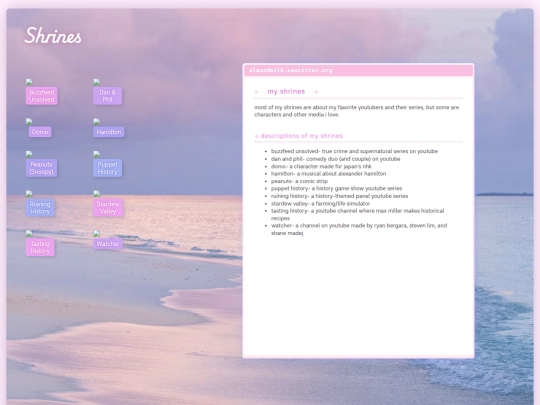
Task: Visit the Domo shrine link
Action: pos(40,132)
